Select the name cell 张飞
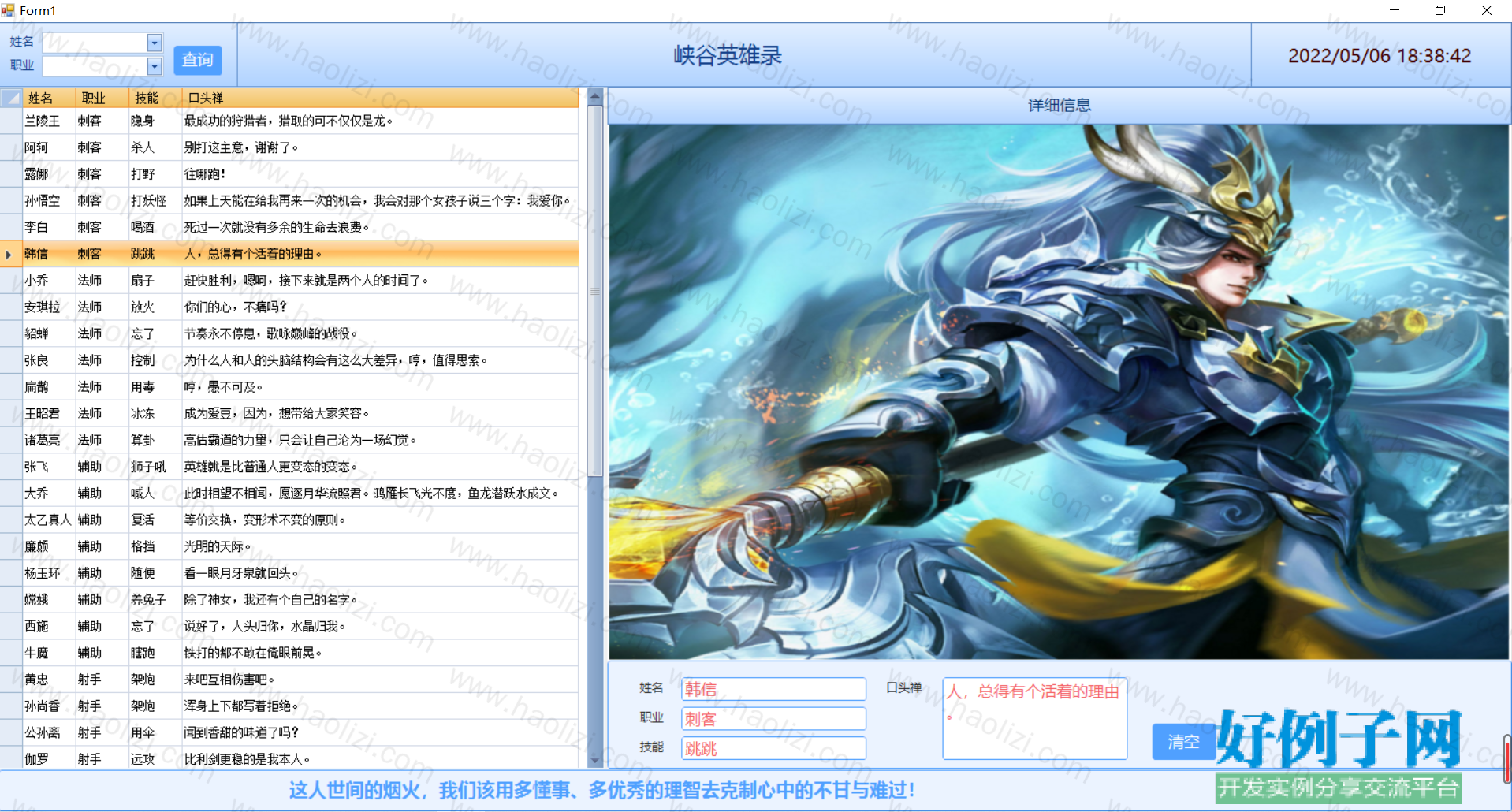Viewport: 1512px width, 812px height. 49,467
